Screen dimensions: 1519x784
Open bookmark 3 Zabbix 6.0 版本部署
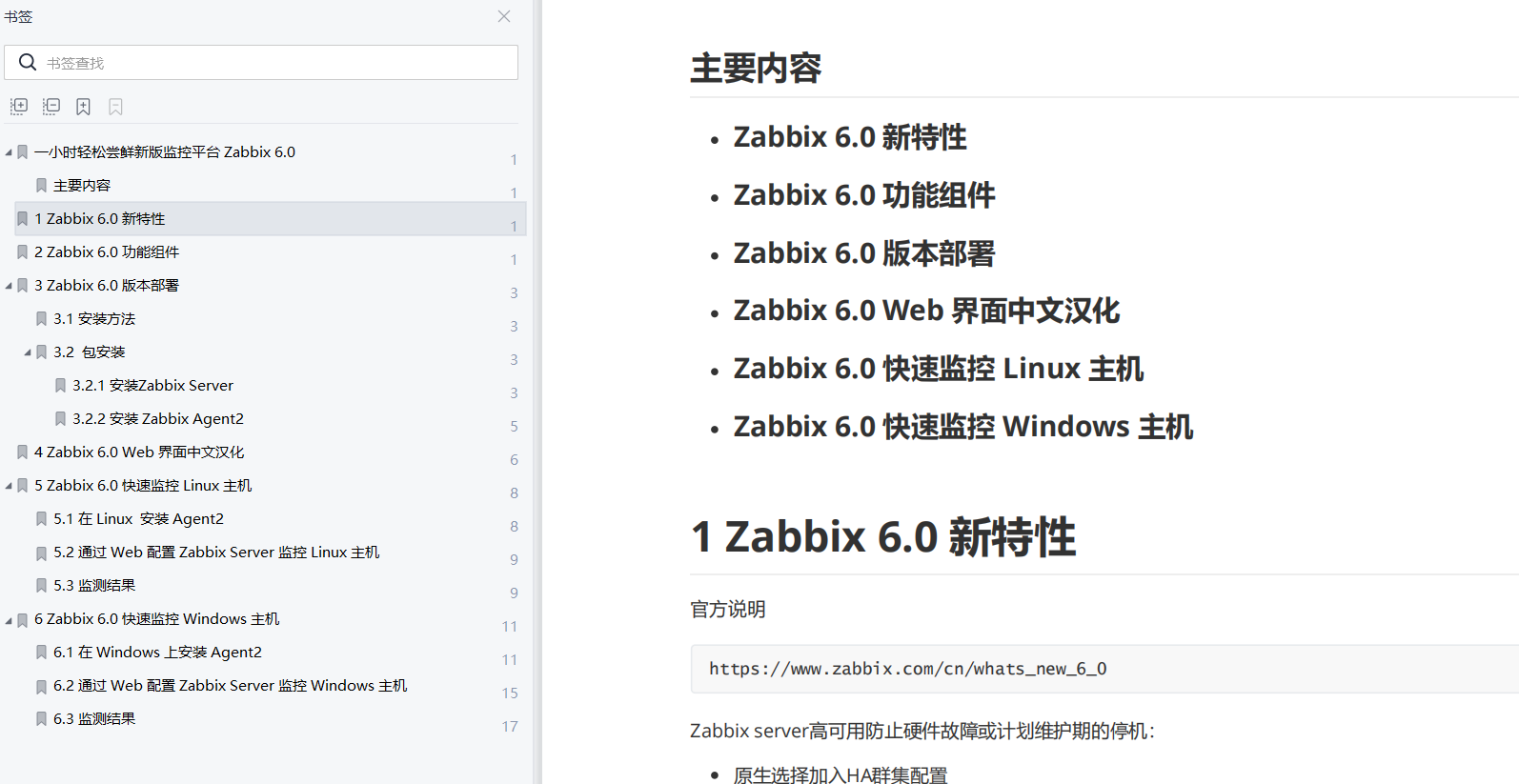pyautogui.click(x=107, y=285)
